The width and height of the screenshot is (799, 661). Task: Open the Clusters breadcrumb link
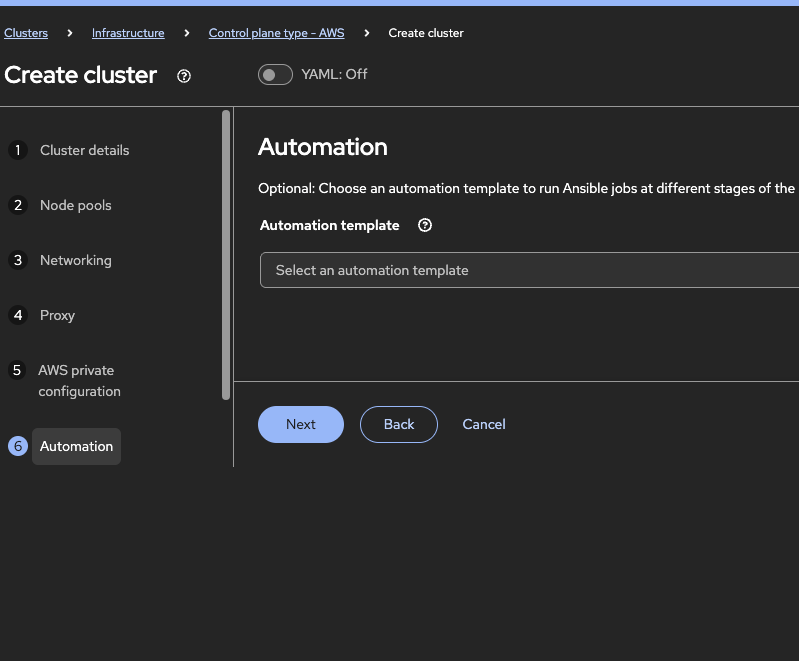pyautogui.click(x=26, y=33)
